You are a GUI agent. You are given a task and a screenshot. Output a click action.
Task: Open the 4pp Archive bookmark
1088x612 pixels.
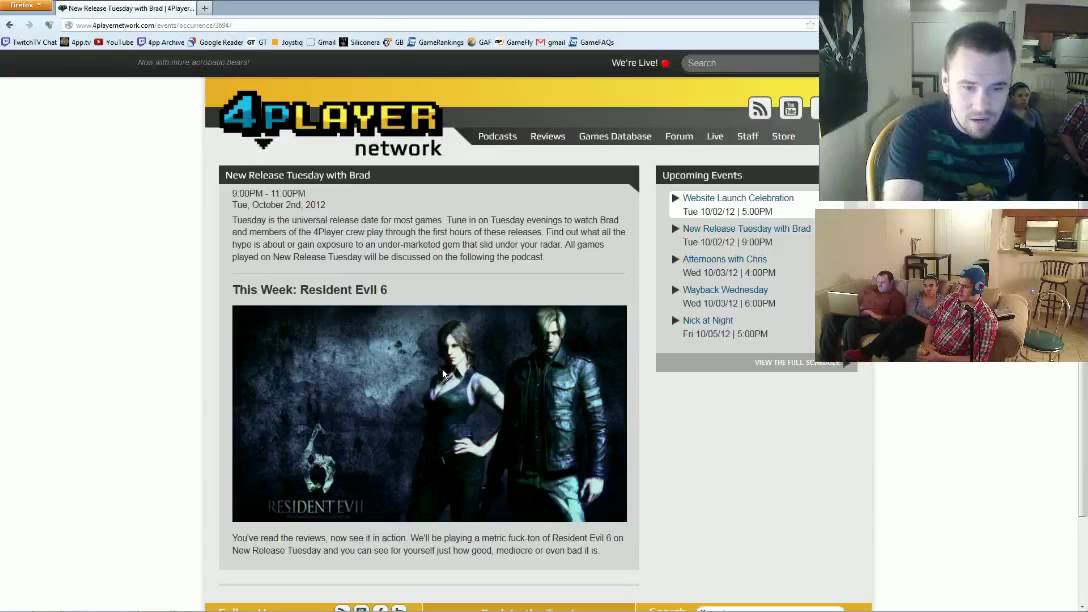(x=161, y=42)
